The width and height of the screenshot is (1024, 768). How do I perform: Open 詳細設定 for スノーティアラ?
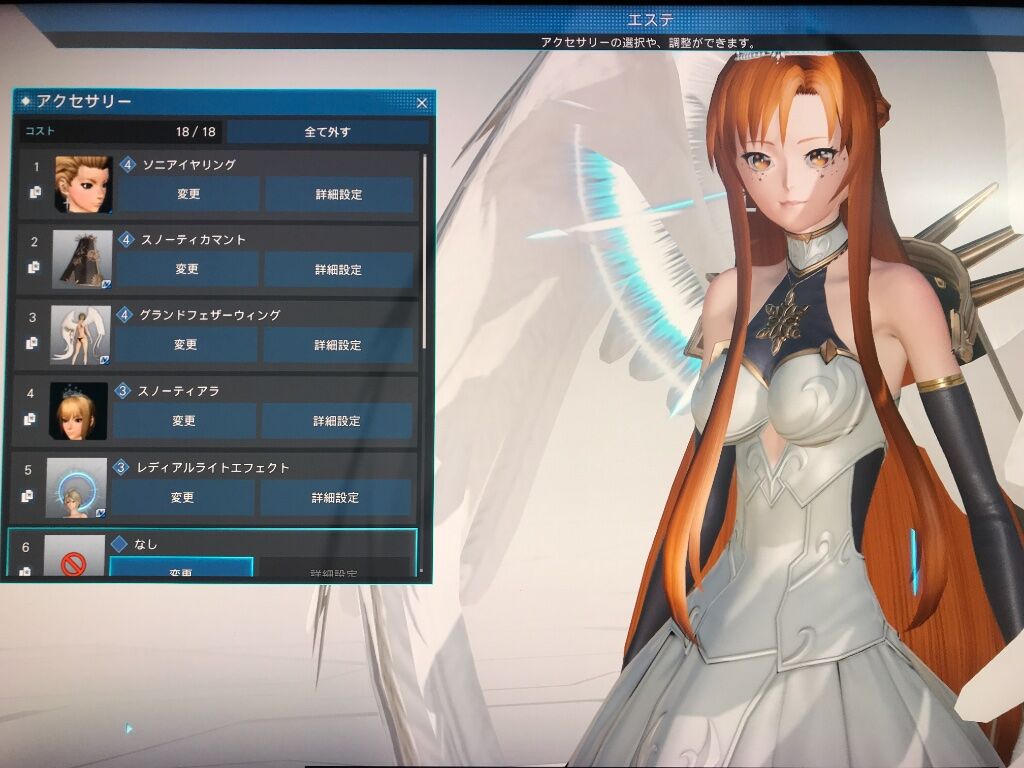point(337,421)
